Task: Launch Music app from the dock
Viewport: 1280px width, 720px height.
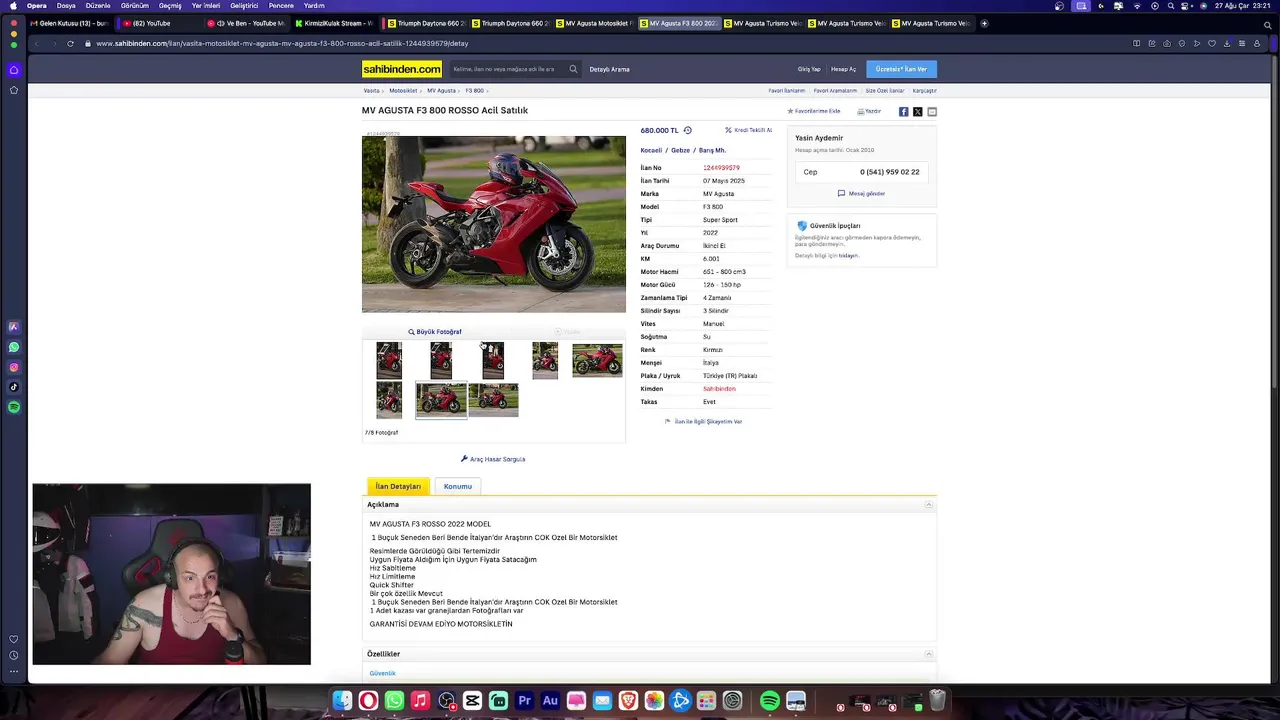Action: point(420,701)
